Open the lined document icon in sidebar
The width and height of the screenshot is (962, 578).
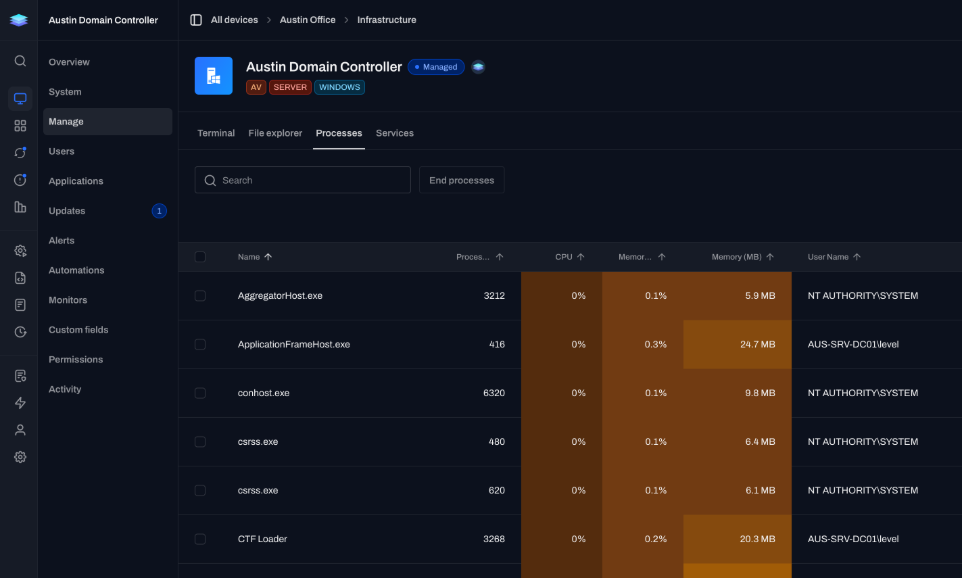coord(20,305)
